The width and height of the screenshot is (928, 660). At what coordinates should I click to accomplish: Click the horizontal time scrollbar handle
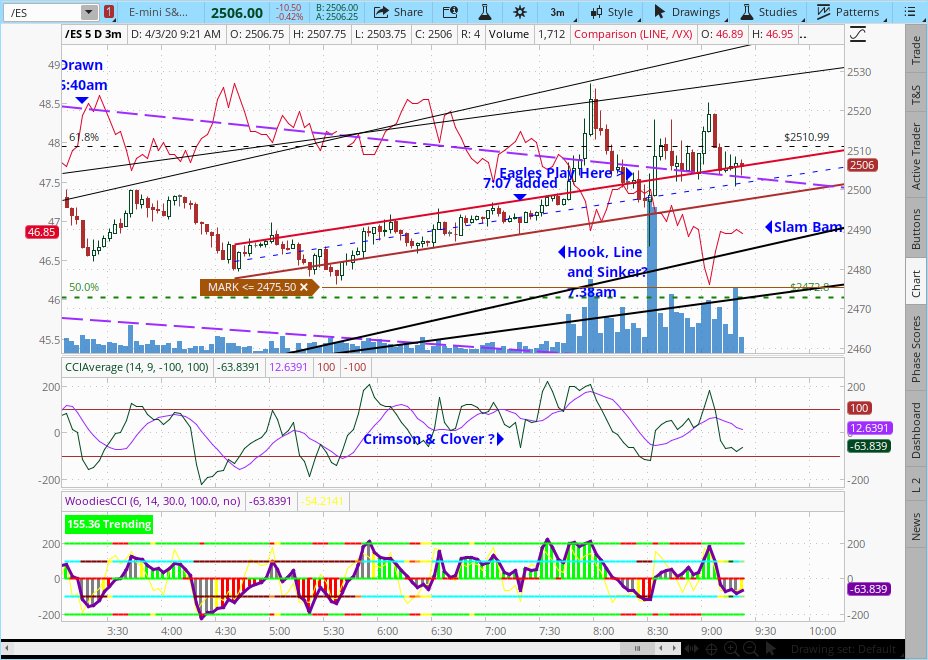click(636, 649)
